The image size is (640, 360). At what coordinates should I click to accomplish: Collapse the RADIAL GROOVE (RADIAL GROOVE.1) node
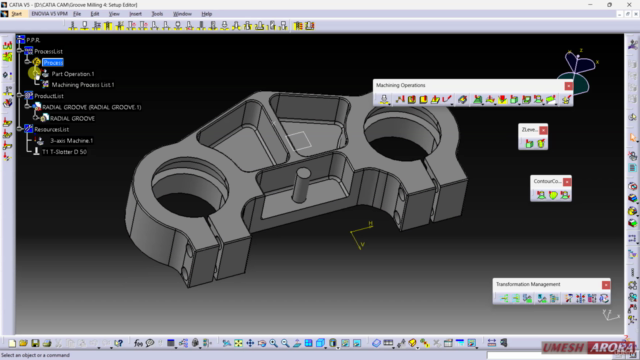coord(27,106)
